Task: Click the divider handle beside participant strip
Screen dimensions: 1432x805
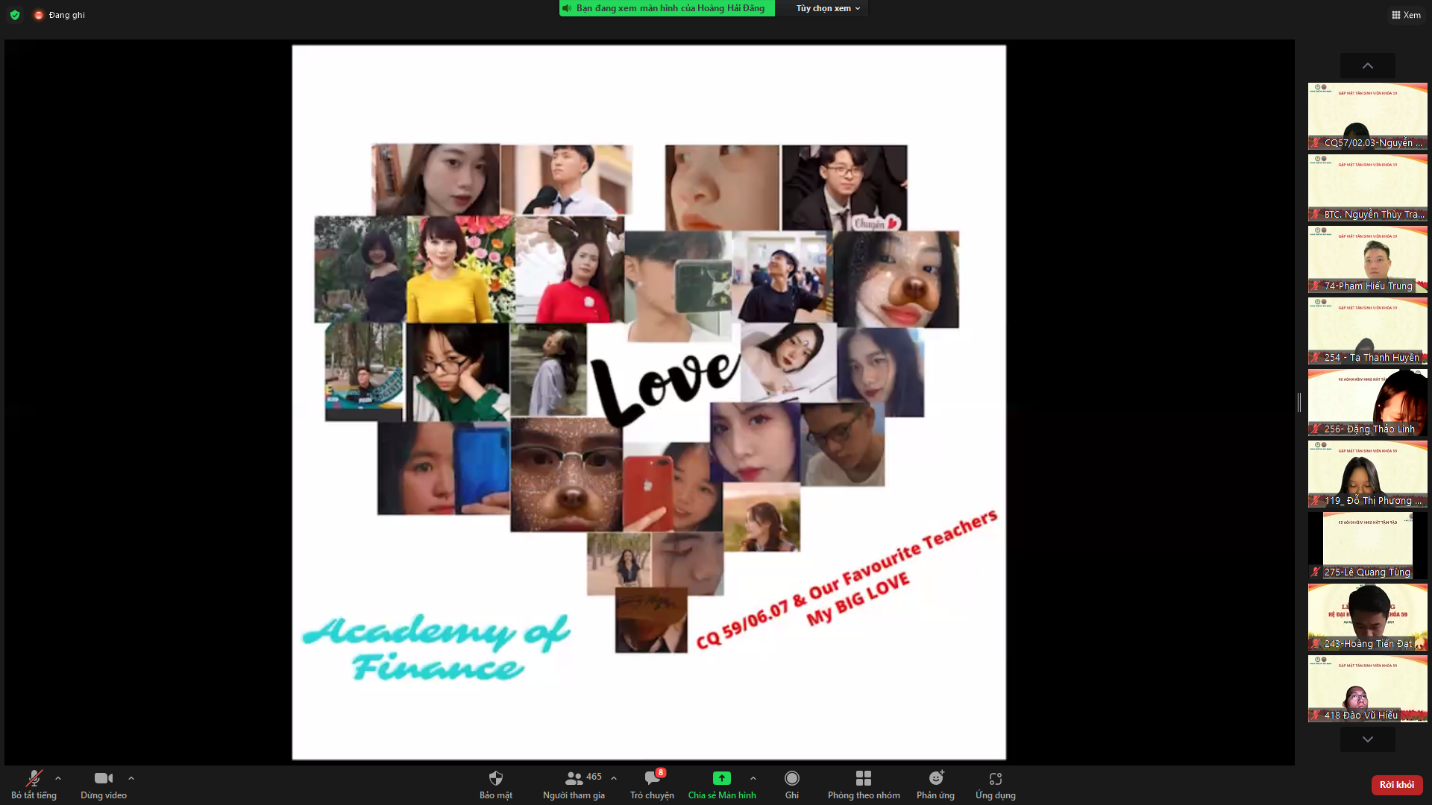Action: click(x=1300, y=402)
